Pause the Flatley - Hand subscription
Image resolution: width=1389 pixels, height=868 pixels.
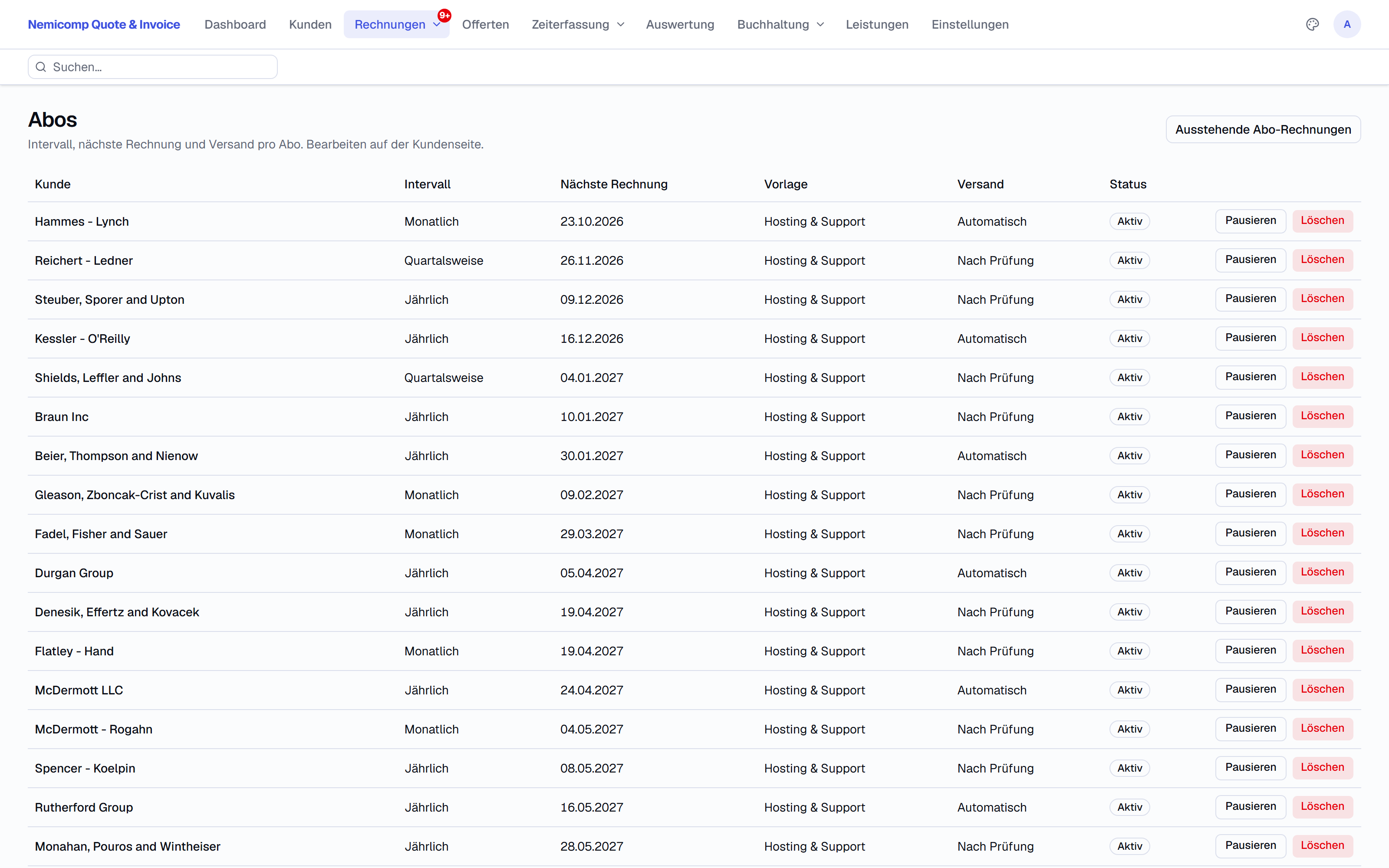[1250, 651]
